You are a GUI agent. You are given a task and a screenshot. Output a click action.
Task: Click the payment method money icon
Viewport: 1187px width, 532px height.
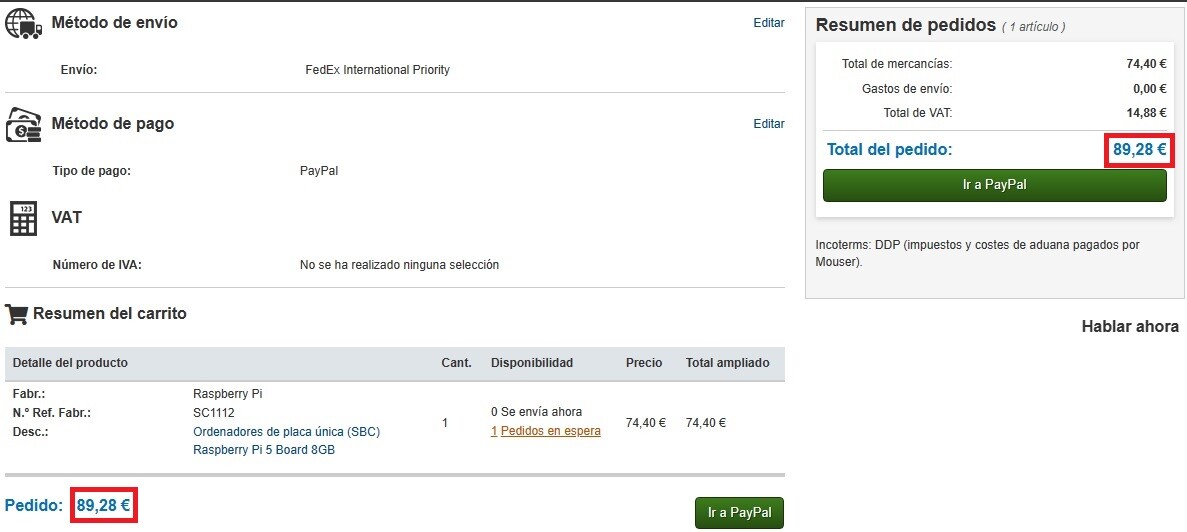(23, 124)
